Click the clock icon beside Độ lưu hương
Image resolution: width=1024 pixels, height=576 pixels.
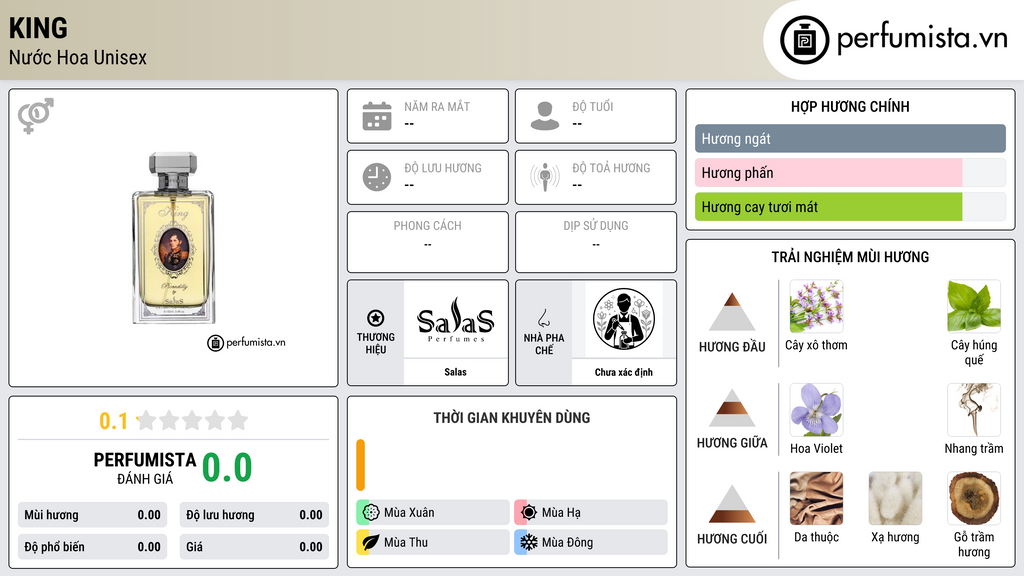377,177
